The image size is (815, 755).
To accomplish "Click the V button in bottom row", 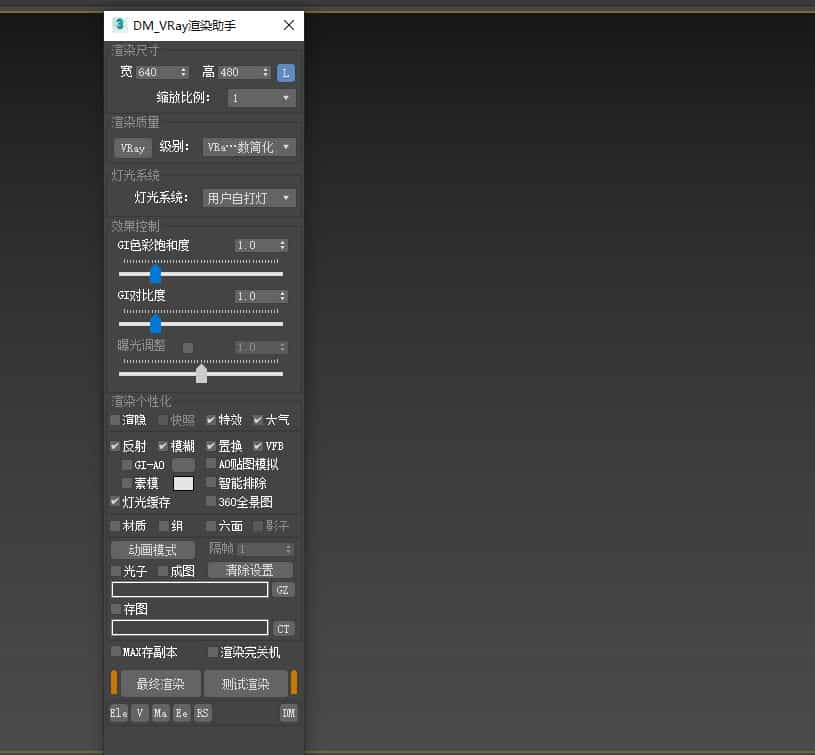I will pos(140,713).
